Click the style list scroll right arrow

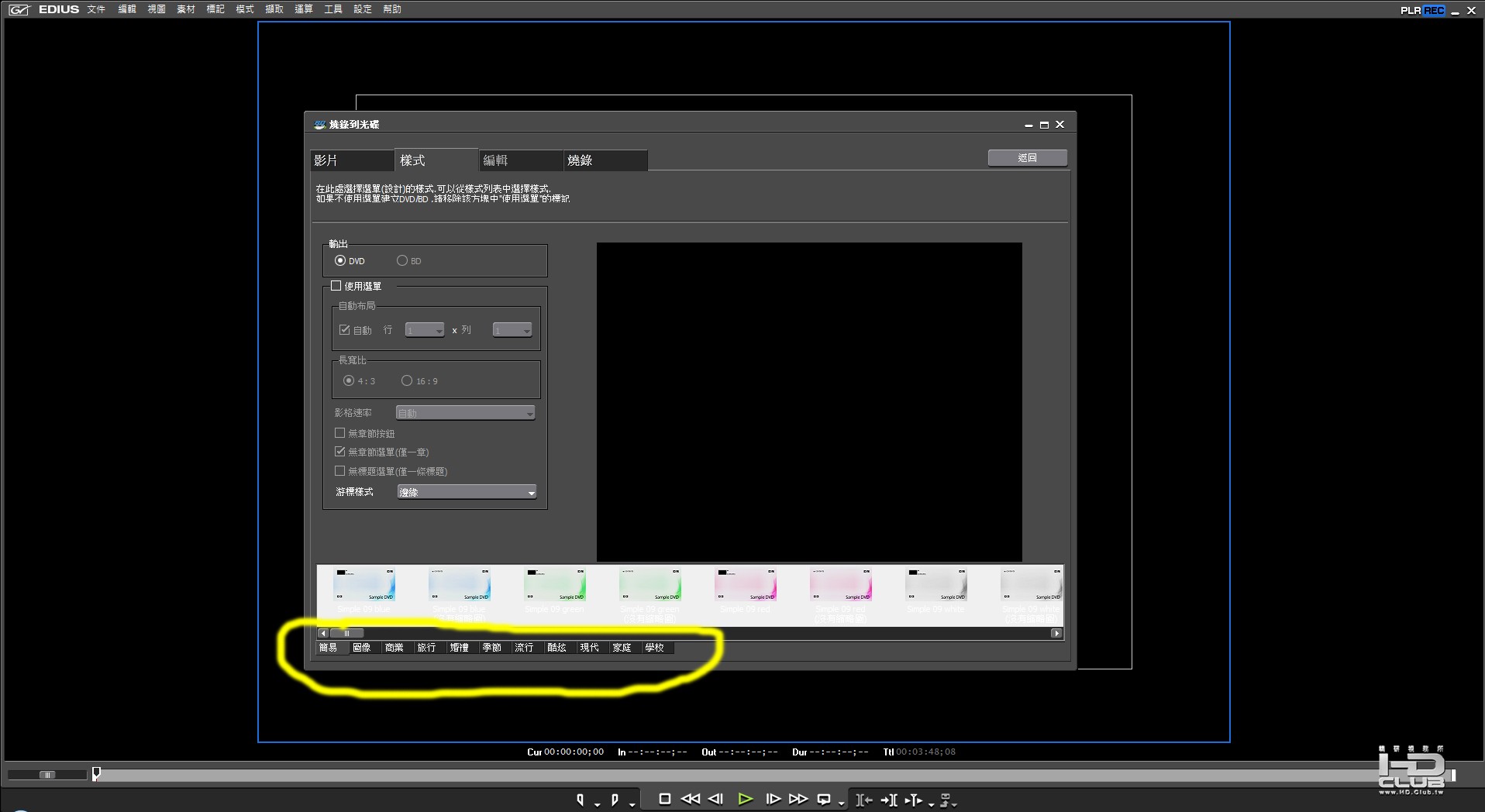pyautogui.click(x=1056, y=634)
